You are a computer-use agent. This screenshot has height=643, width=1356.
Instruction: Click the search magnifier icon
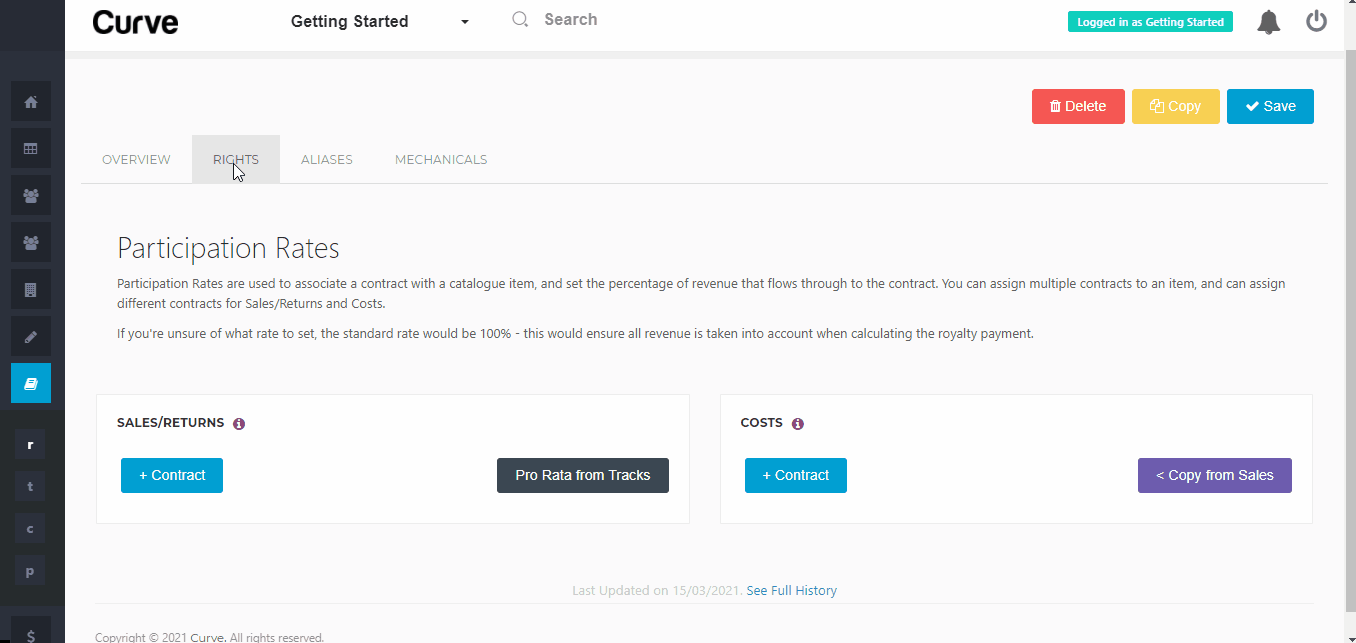(519, 18)
